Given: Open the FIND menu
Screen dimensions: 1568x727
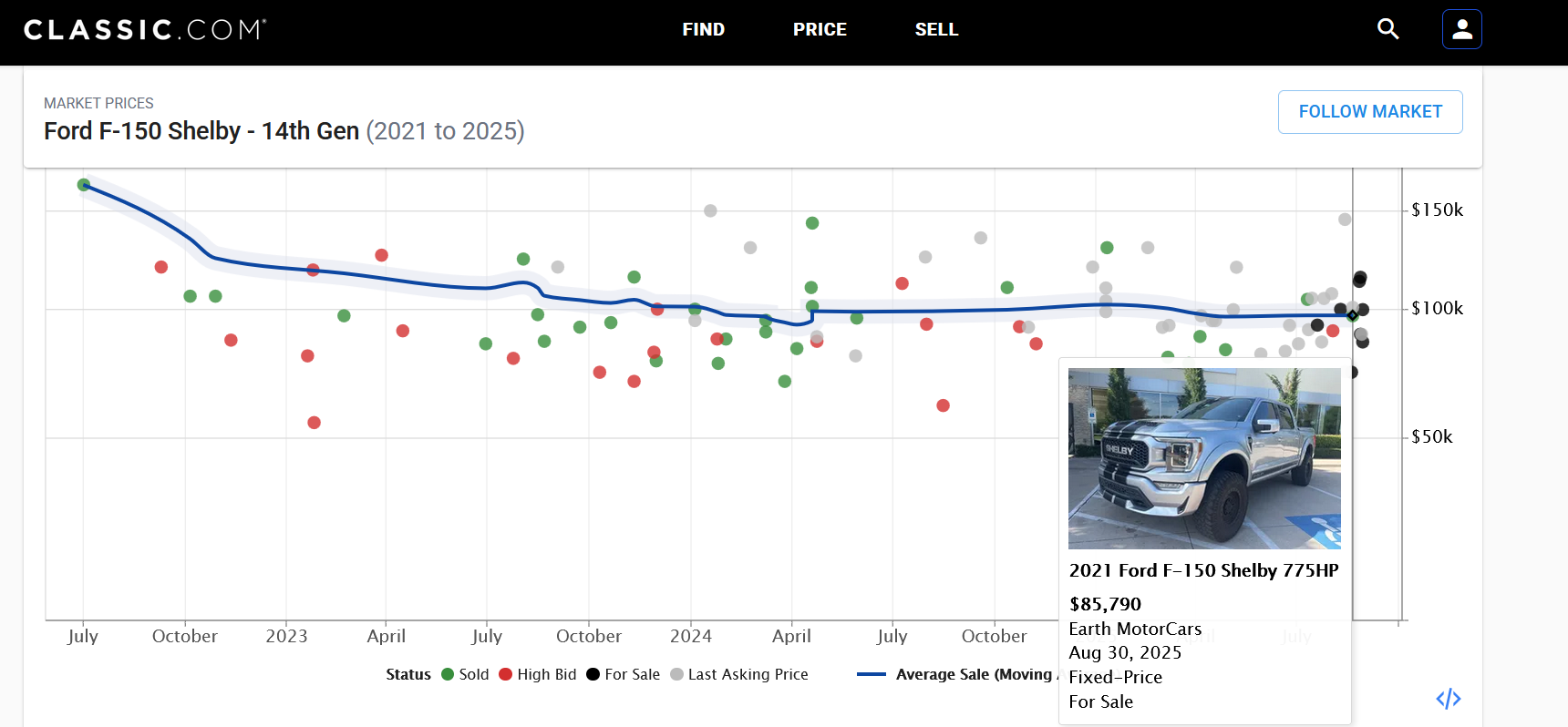Looking at the screenshot, I should pos(704,29).
